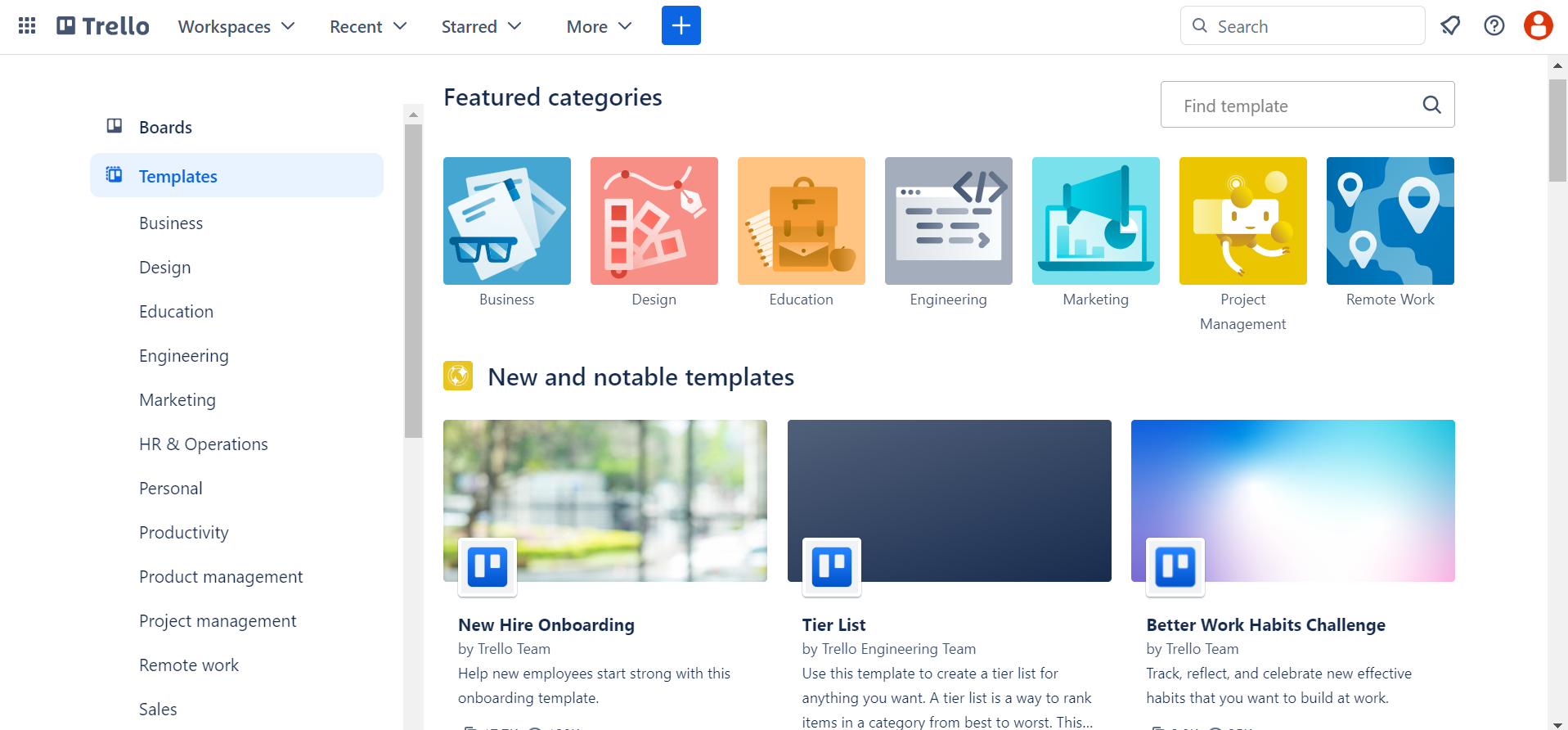
Task: Expand the Workspaces dropdown
Action: pos(236,26)
